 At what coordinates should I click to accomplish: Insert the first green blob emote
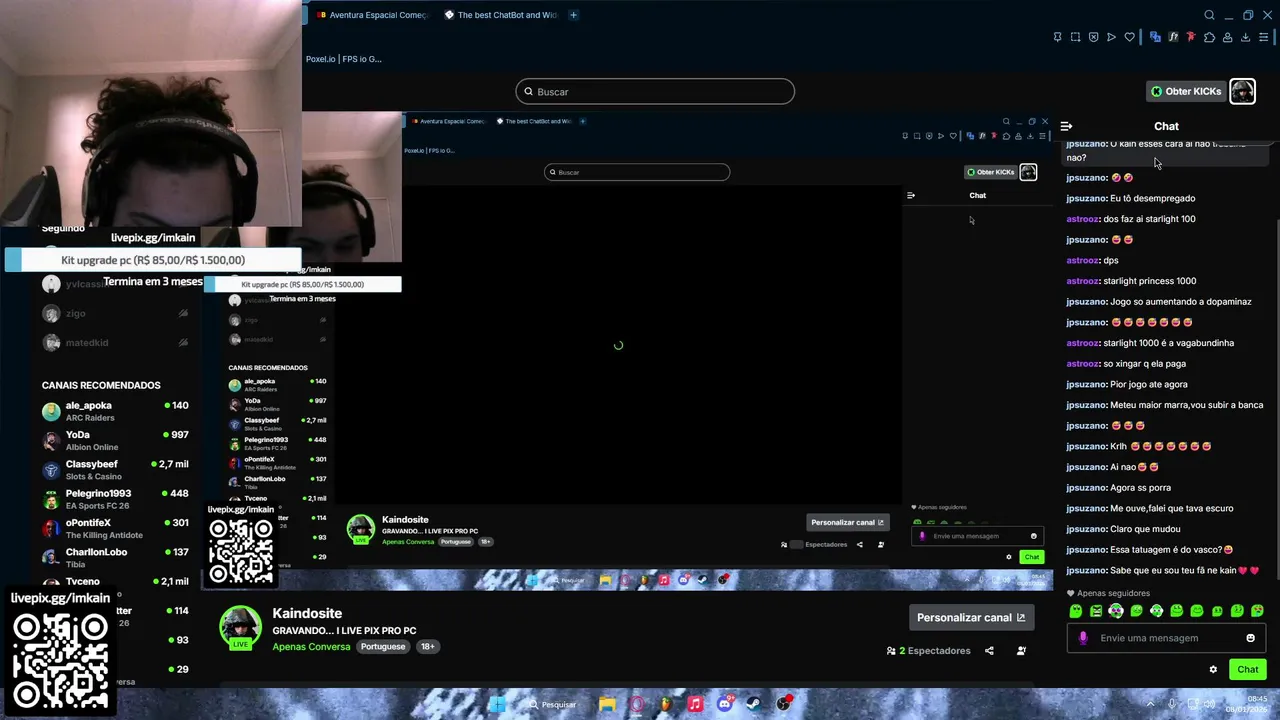[x=1076, y=611]
